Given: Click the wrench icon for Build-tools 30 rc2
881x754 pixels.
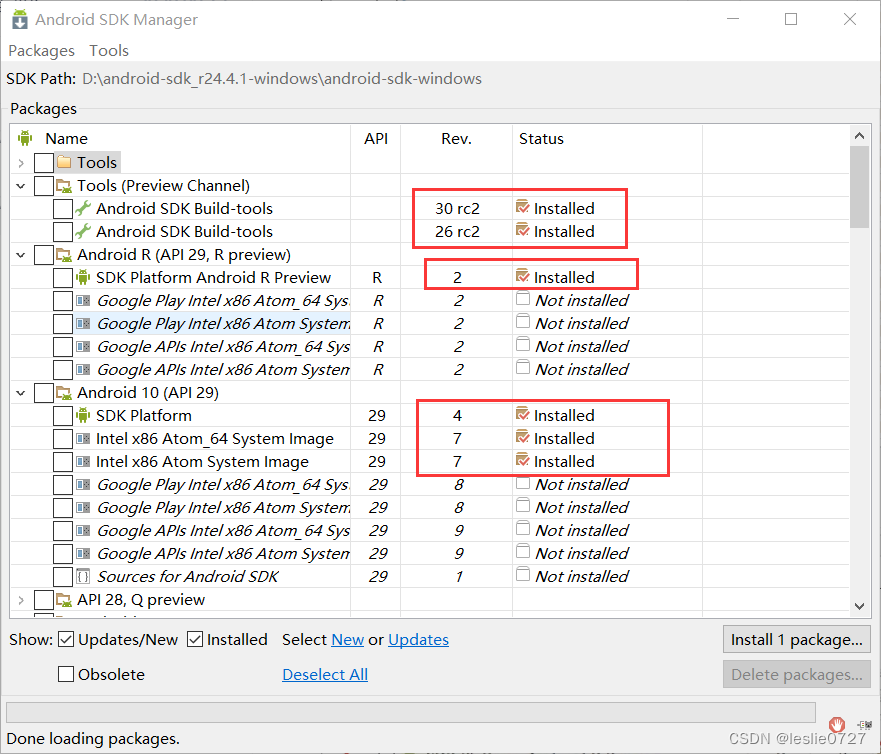Looking at the screenshot, I should (83, 208).
